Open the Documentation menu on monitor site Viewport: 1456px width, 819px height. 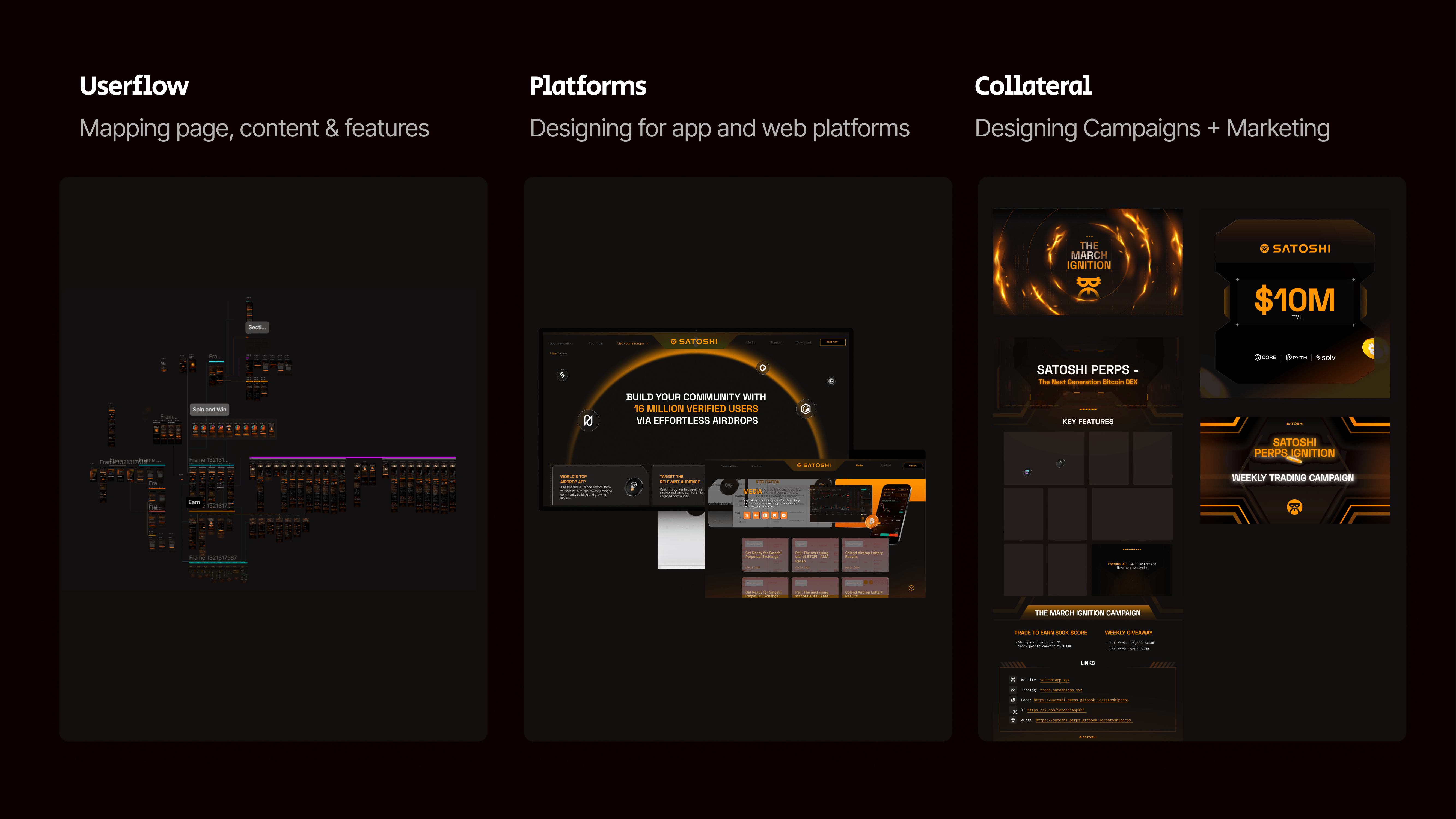coord(561,343)
